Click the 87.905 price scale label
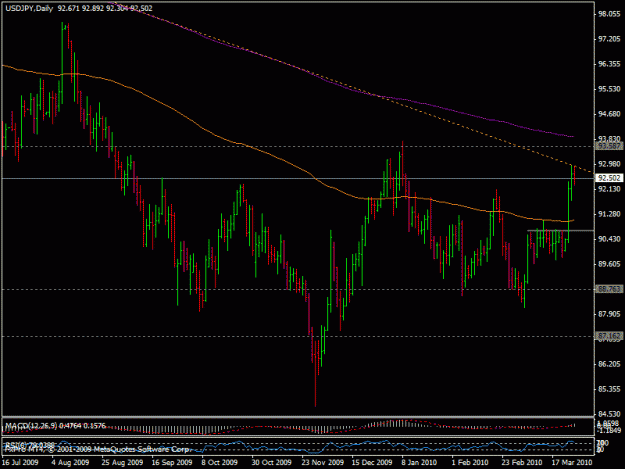This screenshot has height=469, width=625. tap(609, 314)
